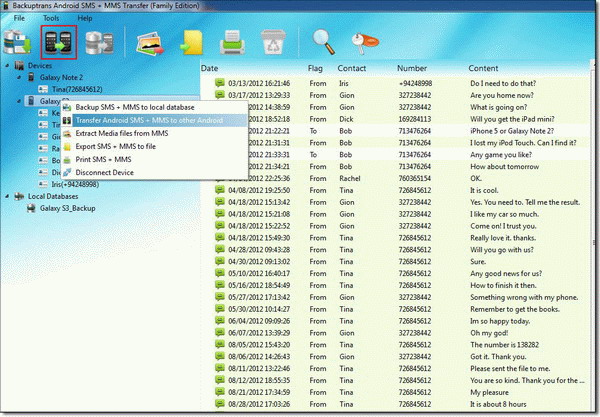Select Tina(726845612) in the tree
The width and height of the screenshot is (600, 417).
[77, 90]
